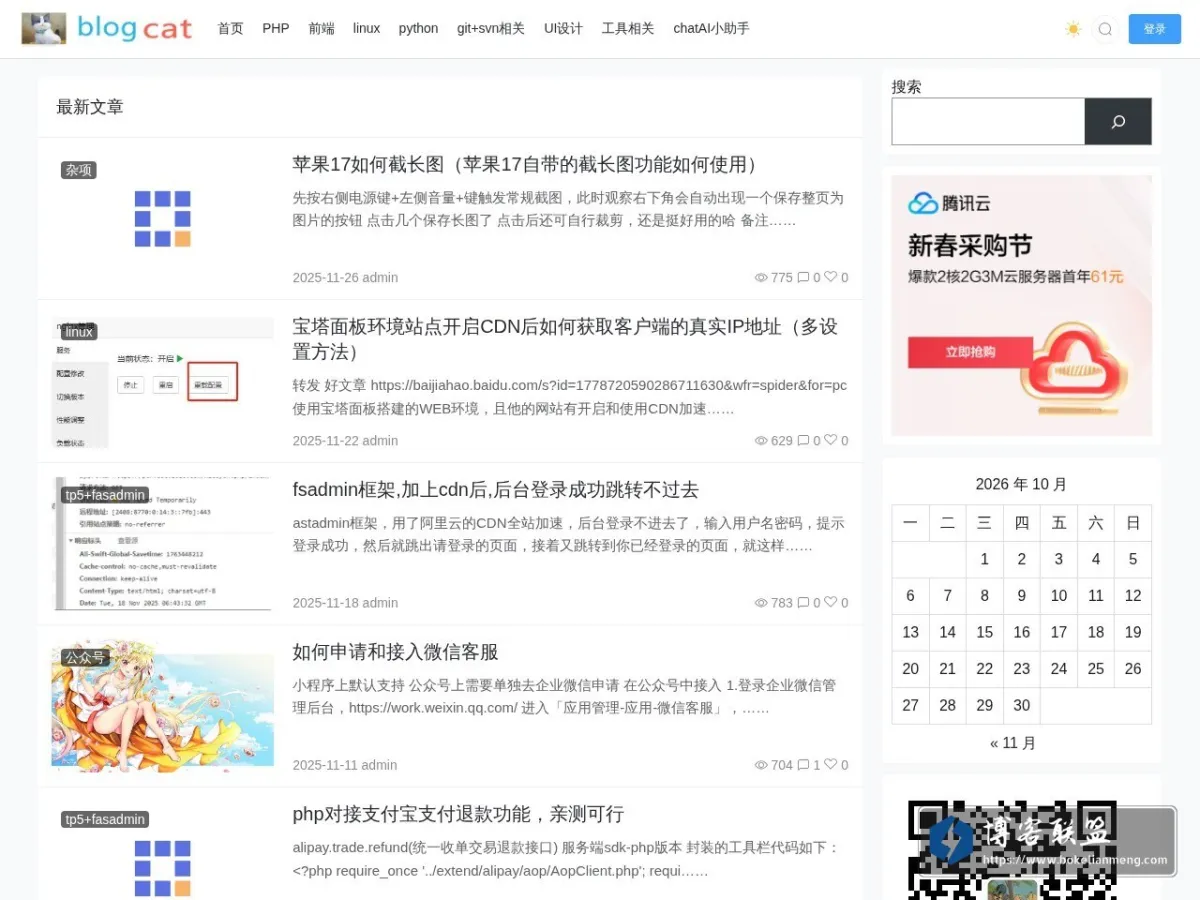Screen dimensions: 1200x900
Task: Click the comment icon on the 微信客服 article
Action: pos(803,765)
